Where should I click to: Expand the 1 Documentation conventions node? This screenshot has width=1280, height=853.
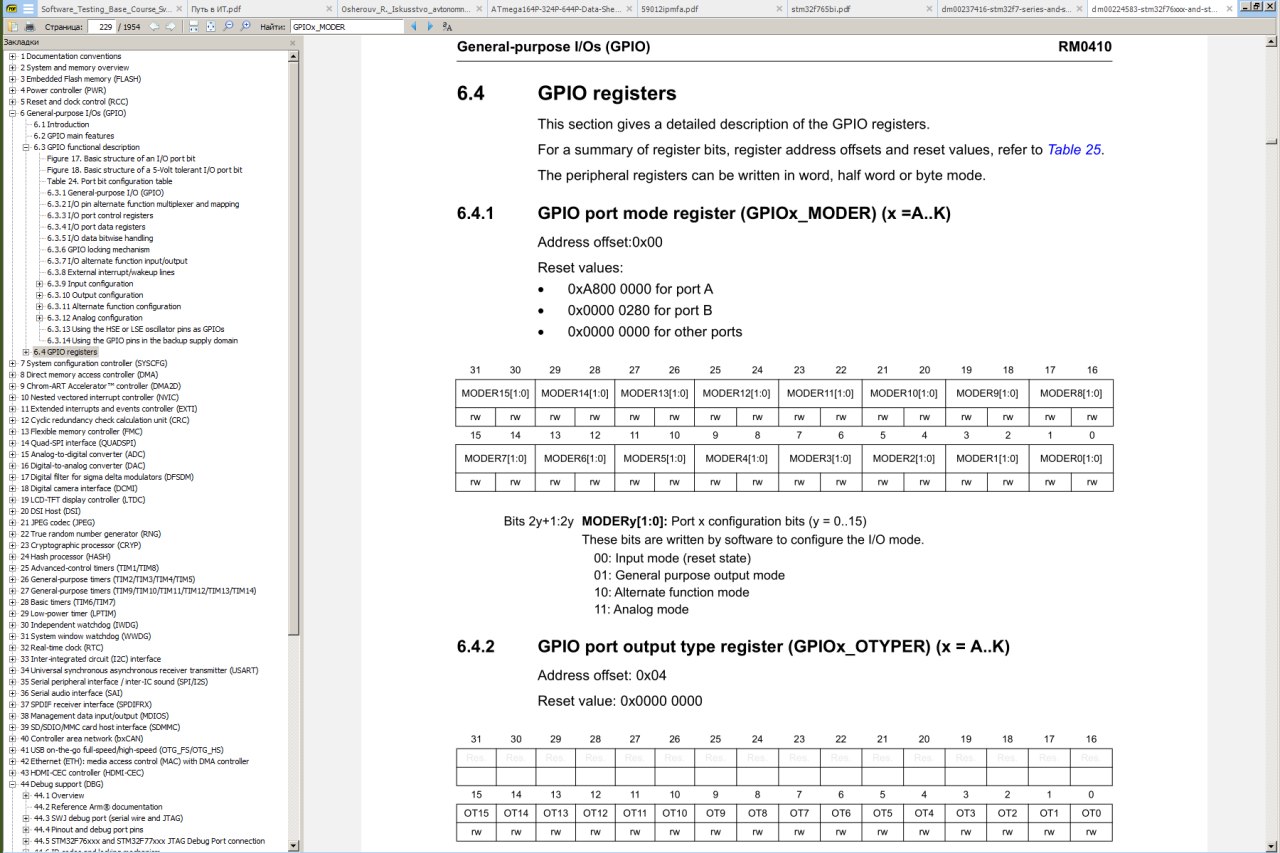pos(12,56)
